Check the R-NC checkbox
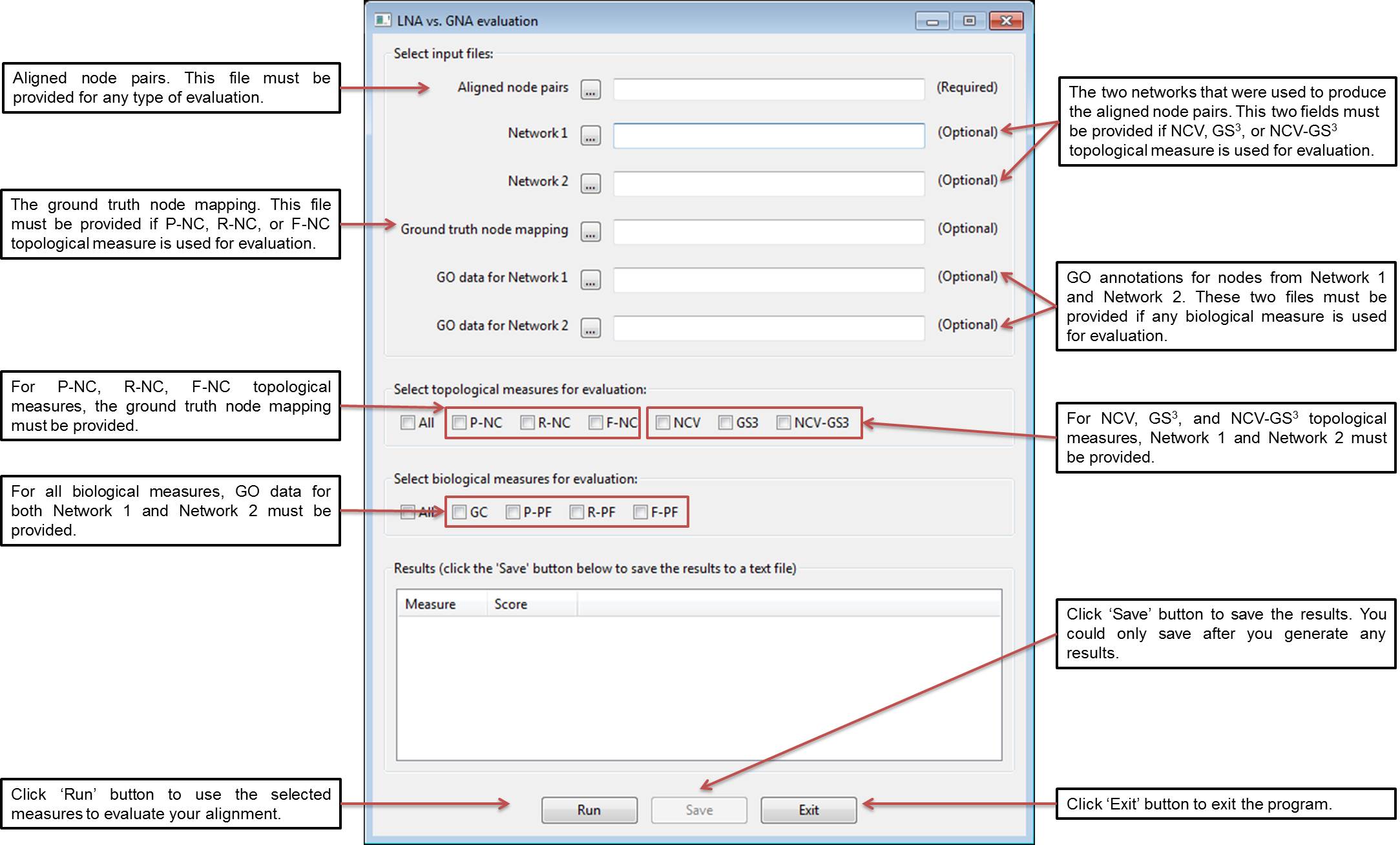 (x=527, y=422)
